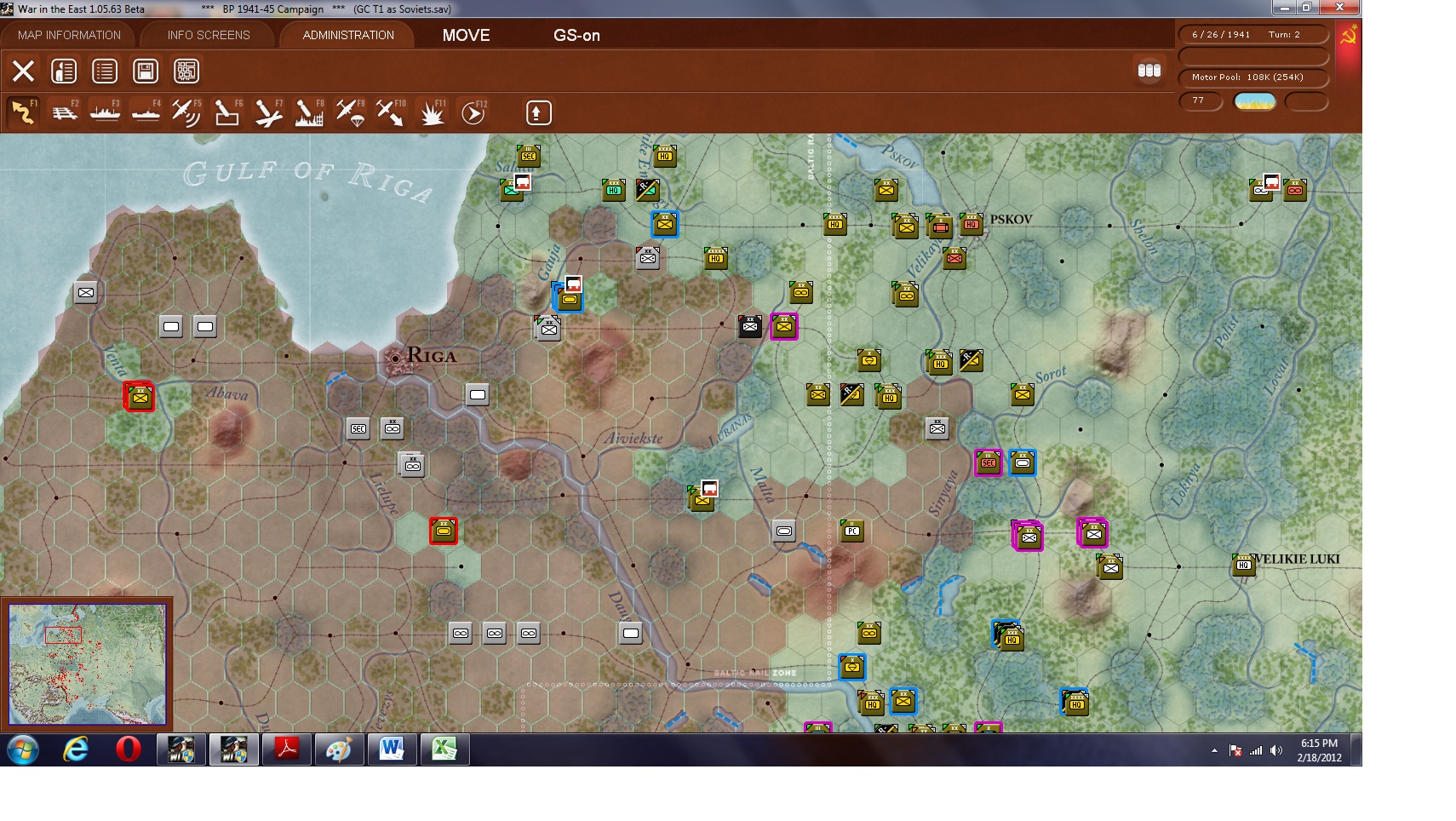Switch to Microsoft Word on the taskbar
Screen dimensions: 1456x821
pyautogui.click(x=392, y=749)
